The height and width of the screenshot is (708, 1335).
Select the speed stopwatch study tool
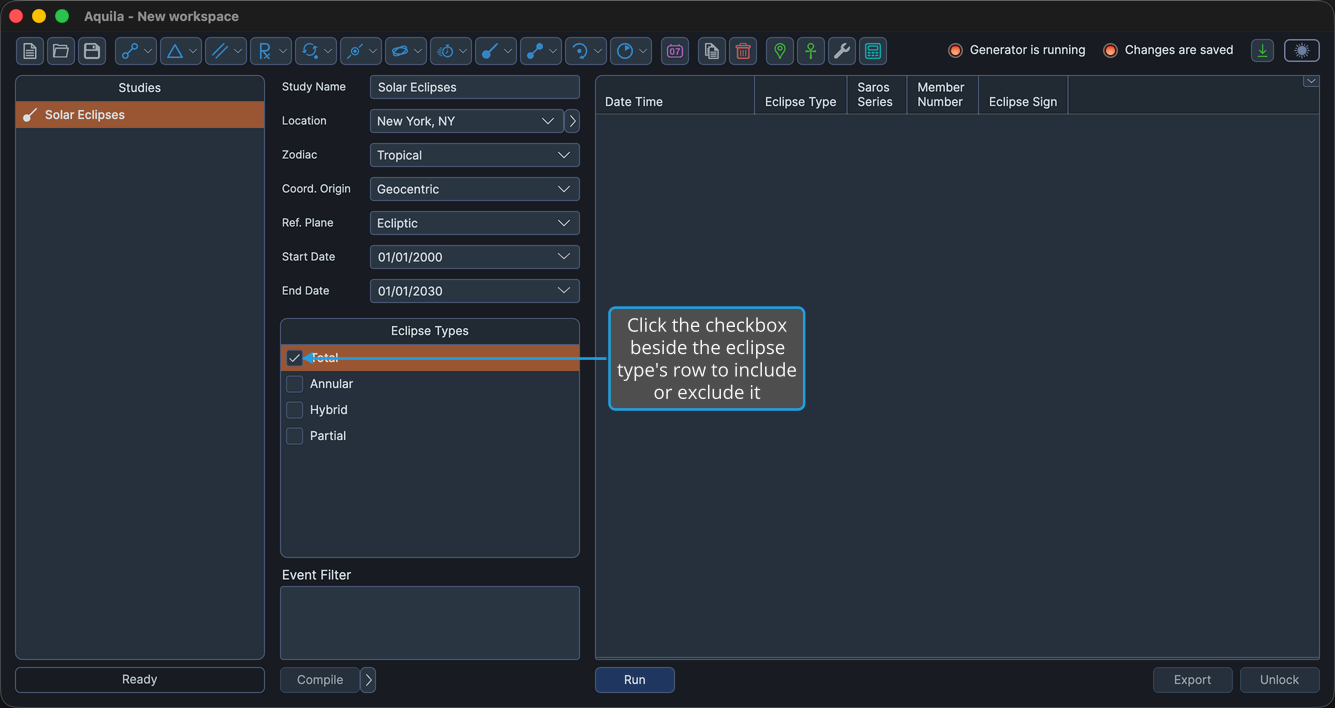(445, 51)
